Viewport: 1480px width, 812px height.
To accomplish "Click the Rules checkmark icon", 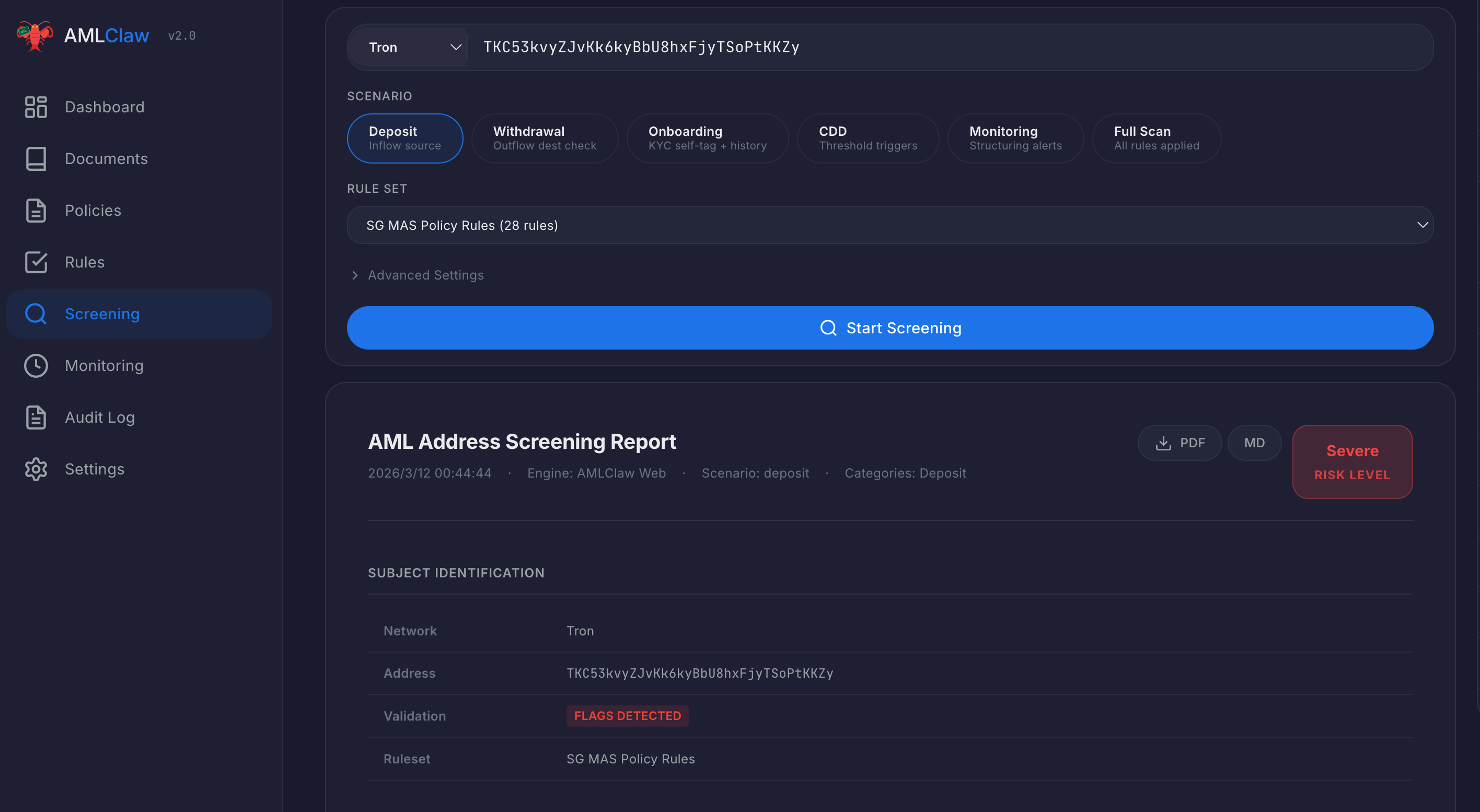I will [x=36, y=262].
